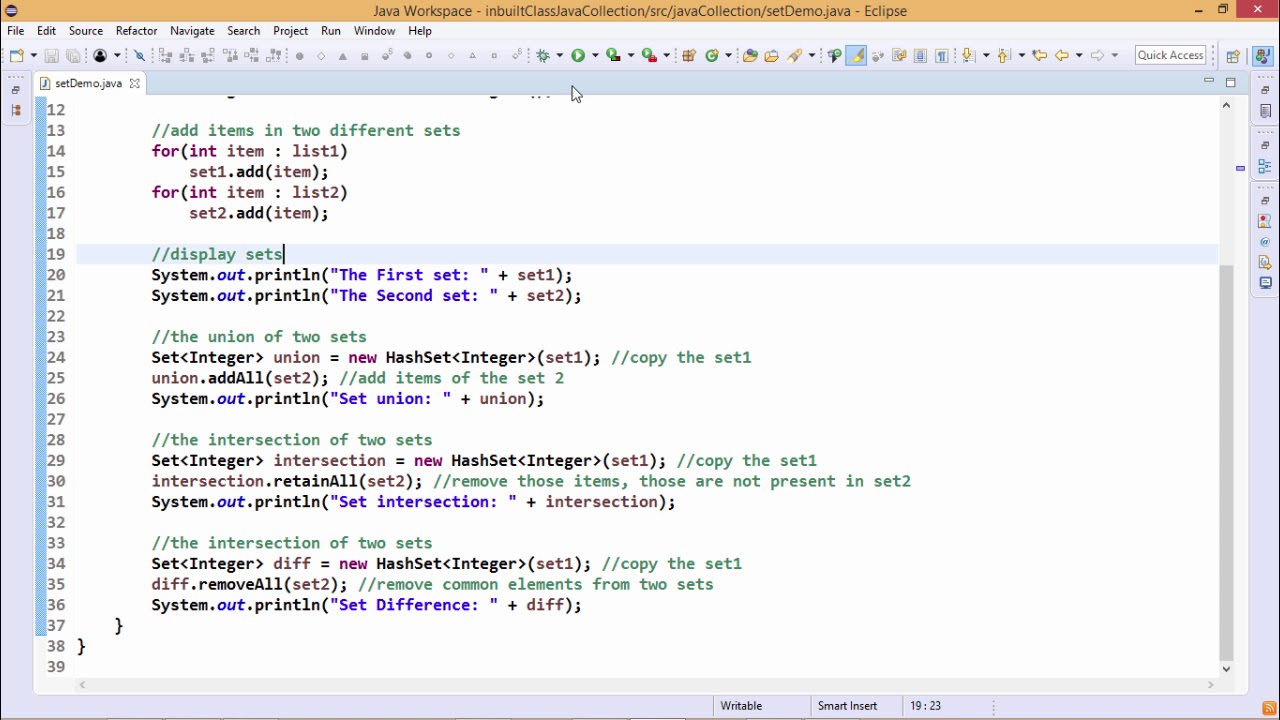Click the Debug bug icon
Viewport: 1280px width, 720px height.
[543, 56]
